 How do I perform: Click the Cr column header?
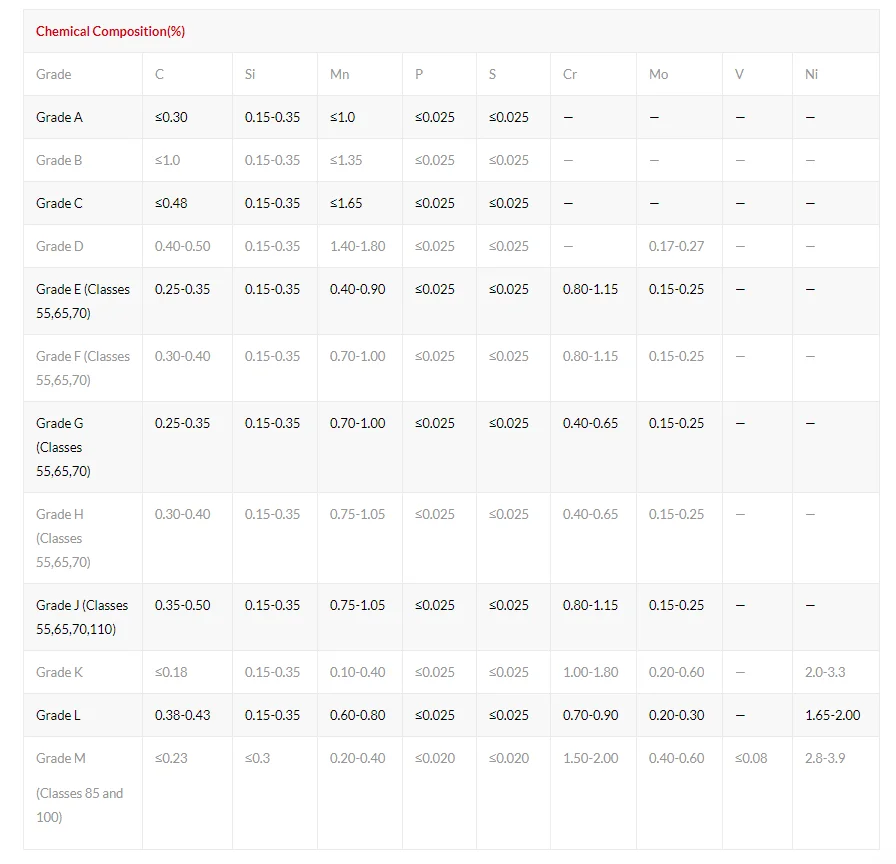click(570, 74)
